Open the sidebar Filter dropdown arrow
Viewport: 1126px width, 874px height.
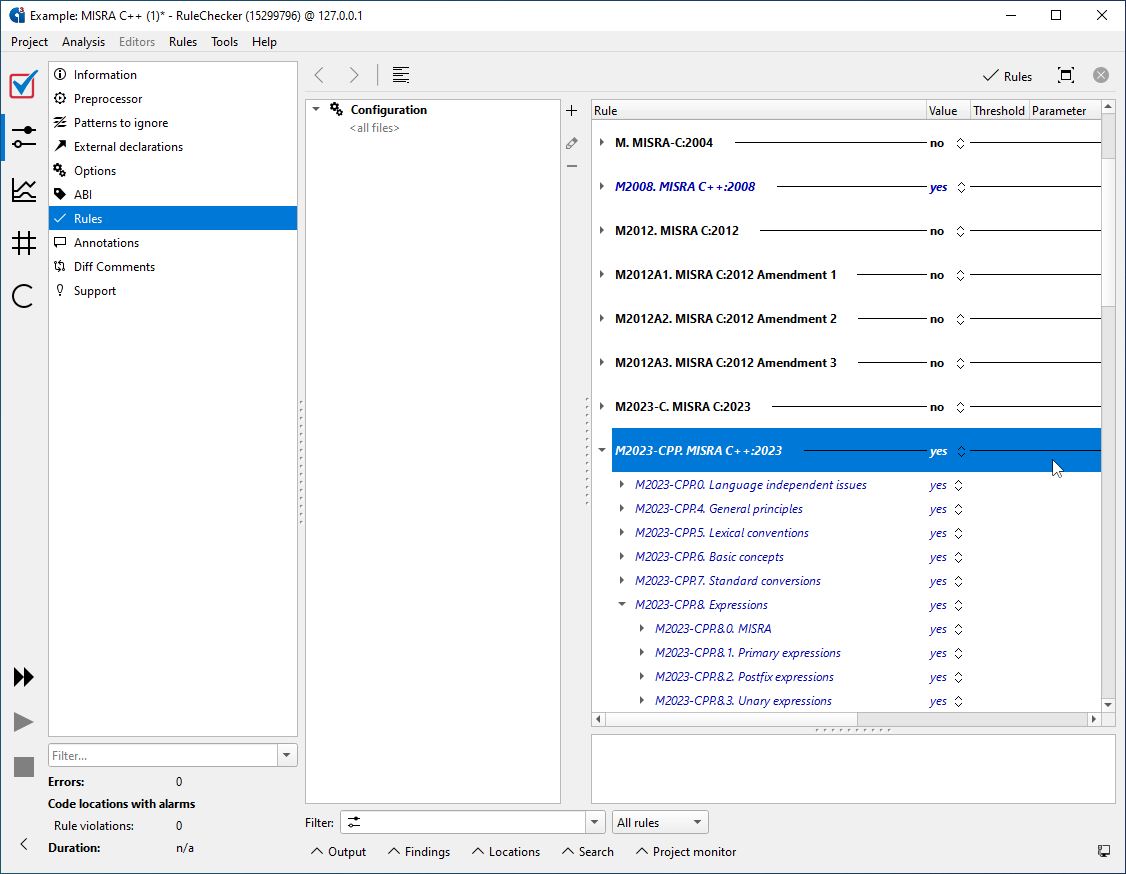[287, 756]
